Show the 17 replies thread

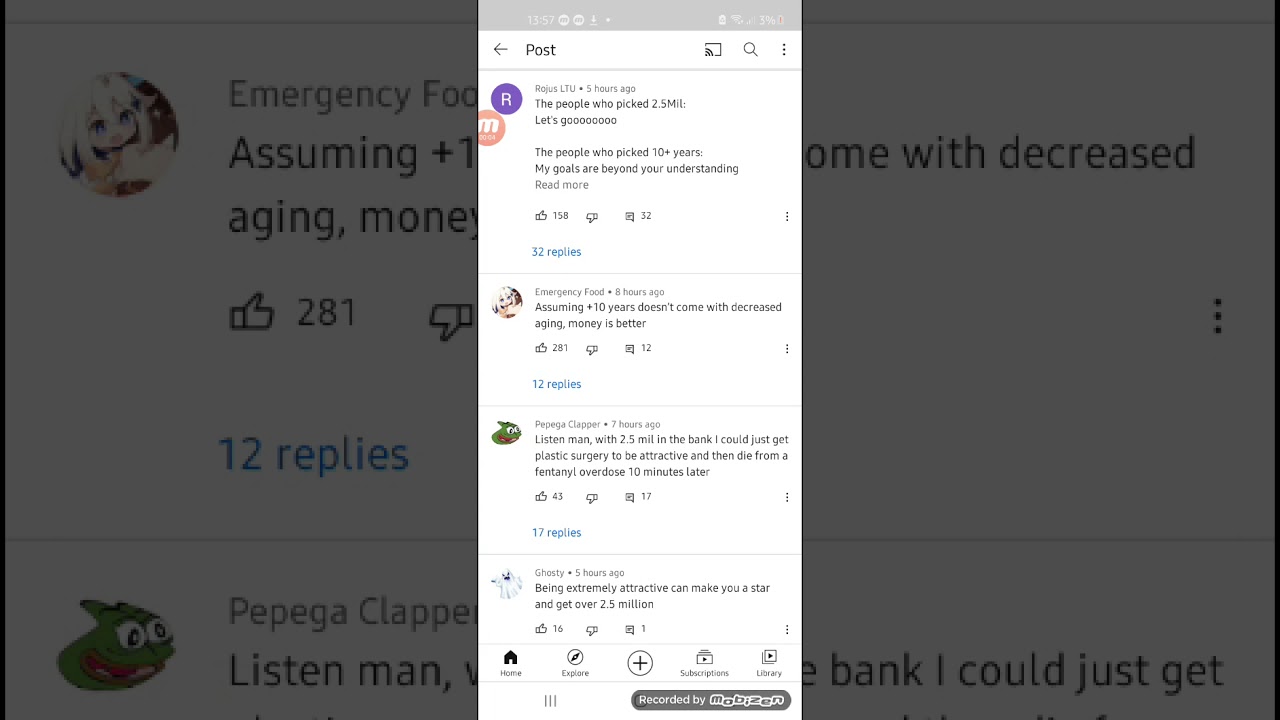[556, 533]
